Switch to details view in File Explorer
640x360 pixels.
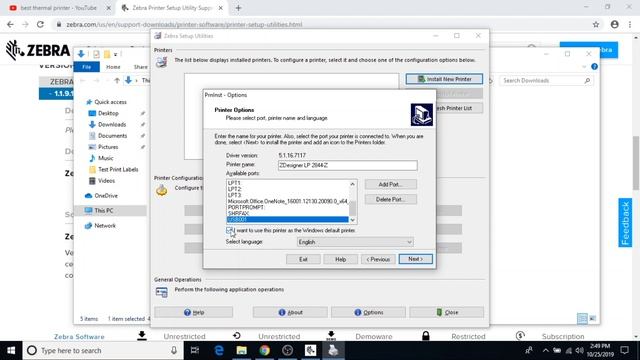pyautogui.click(x=582, y=318)
